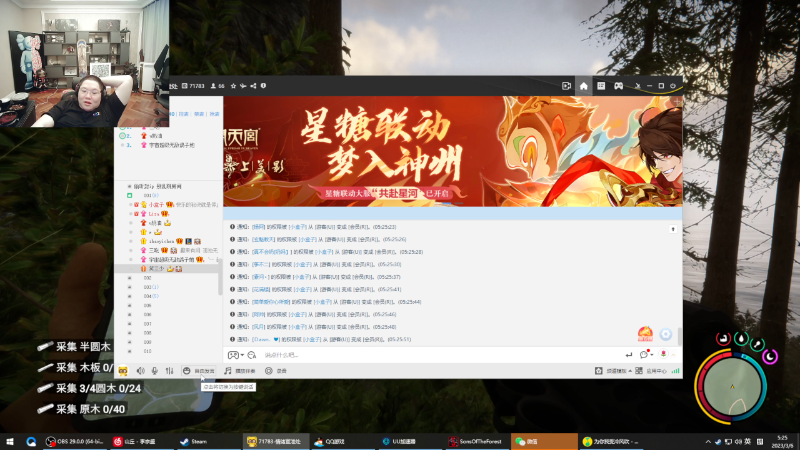
Task: Mute the speaker volume icon
Action: [140, 371]
